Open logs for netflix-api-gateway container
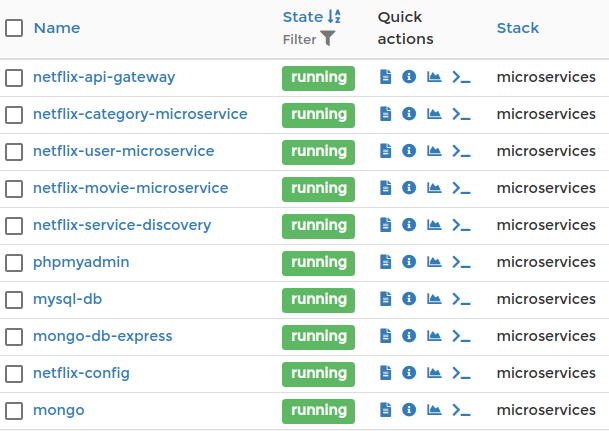The width and height of the screenshot is (609, 431). (386, 77)
